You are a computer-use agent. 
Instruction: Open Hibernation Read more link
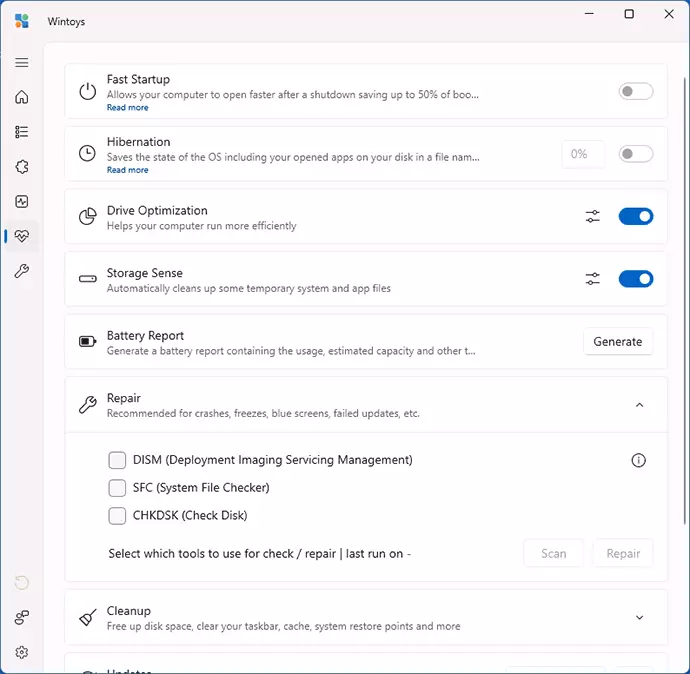128,170
